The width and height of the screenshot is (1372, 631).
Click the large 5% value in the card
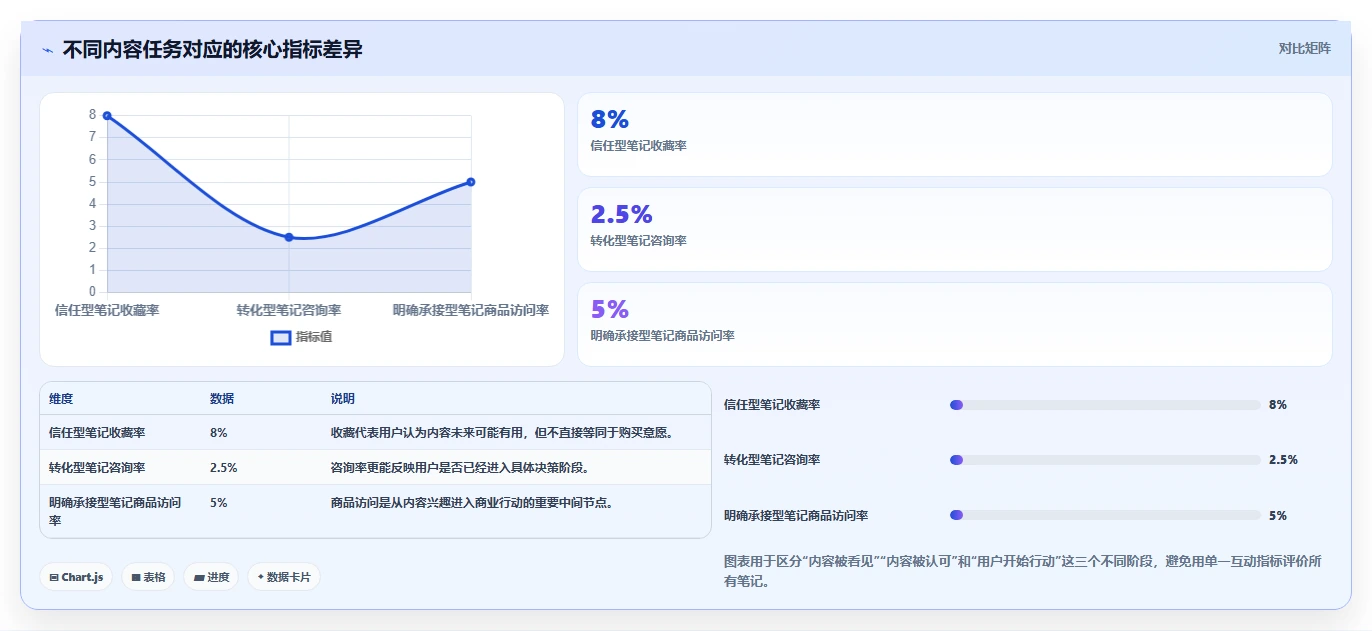(x=610, y=309)
